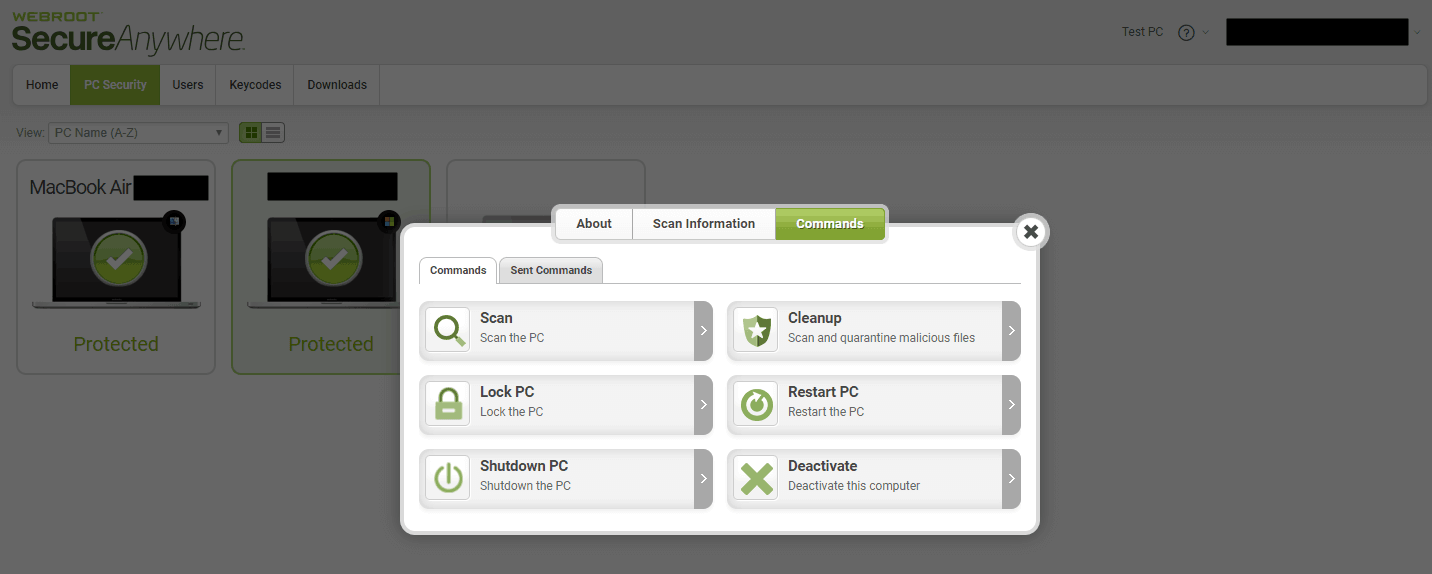Viewport: 1432px width, 574px height.
Task: Close the commands dialog with the X button
Action: pyautogui.click(x=1031, y=232)
